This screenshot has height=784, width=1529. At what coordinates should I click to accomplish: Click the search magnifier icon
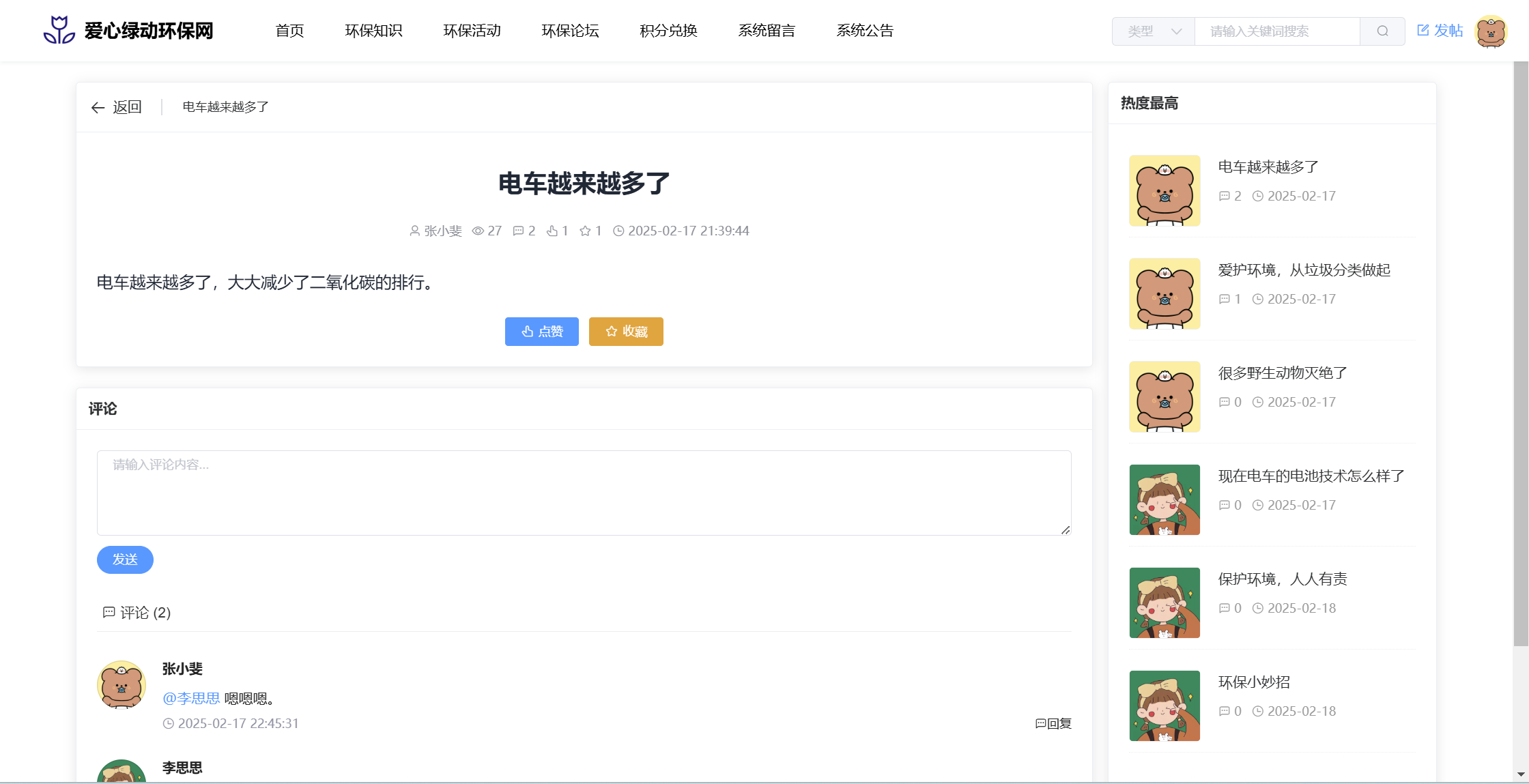coord(1382,31)
